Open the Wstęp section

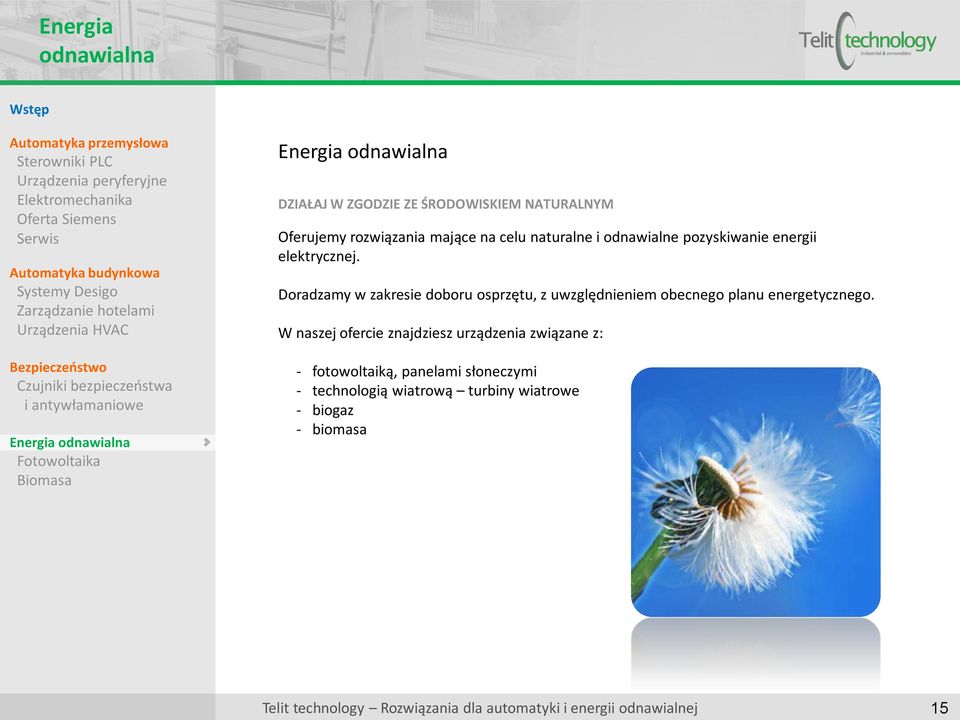(29, 110)
